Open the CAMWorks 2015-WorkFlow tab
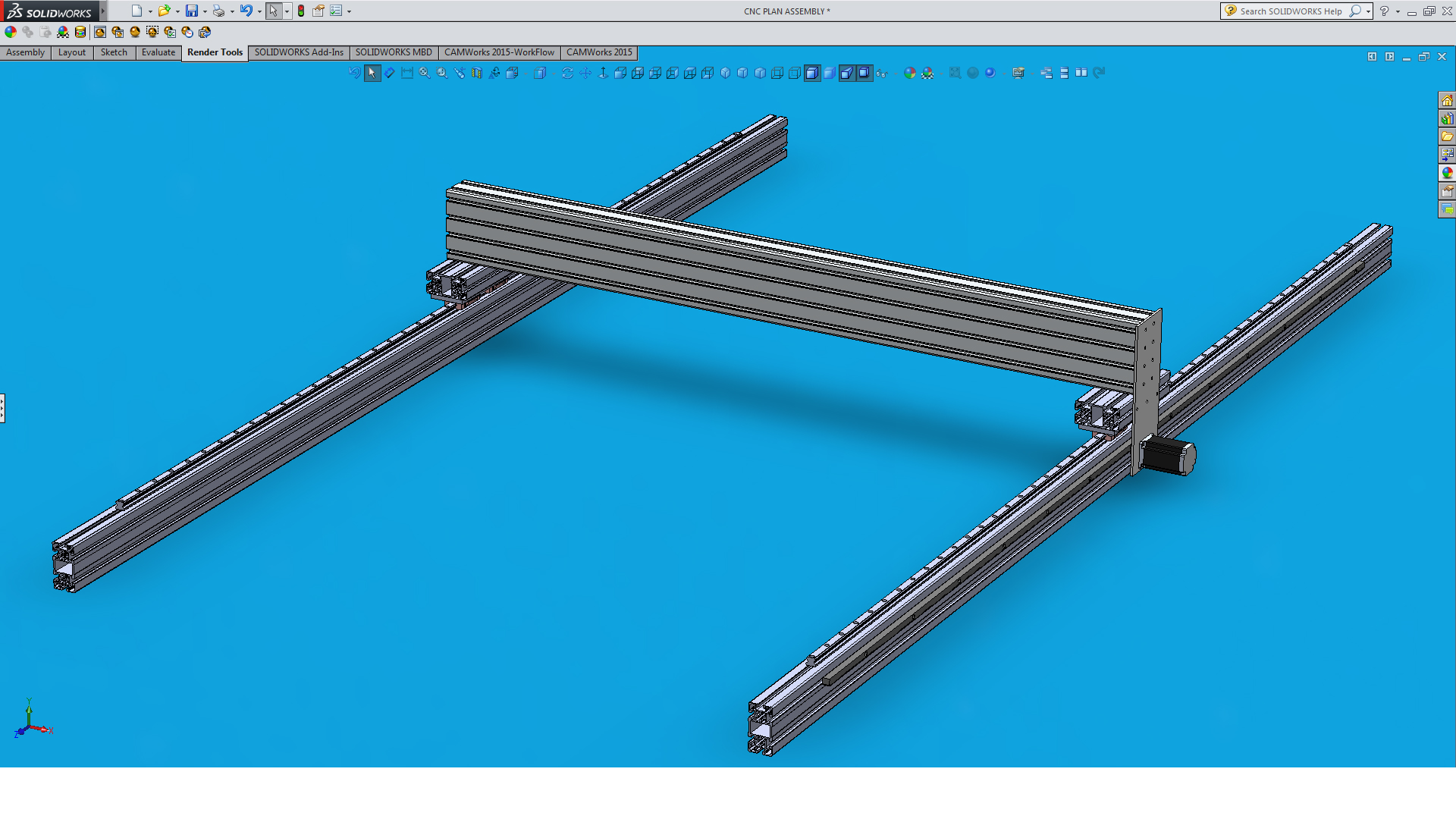The width and height of the screenshot is (1456, 819). point(499,52)
